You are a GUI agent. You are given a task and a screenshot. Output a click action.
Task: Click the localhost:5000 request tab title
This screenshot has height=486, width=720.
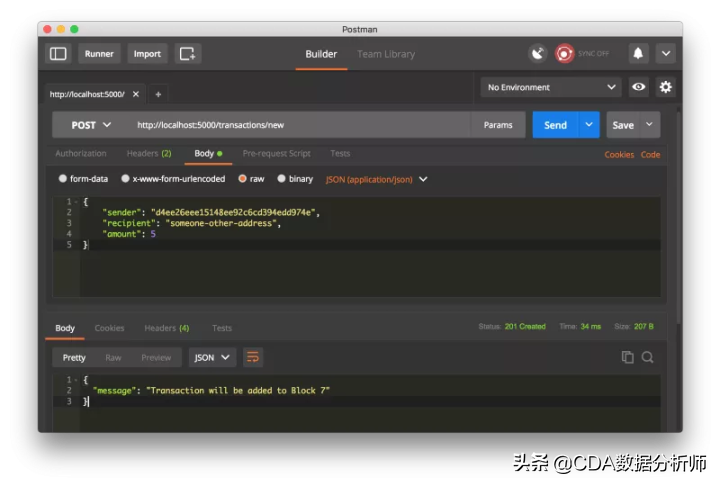(87, 94)
